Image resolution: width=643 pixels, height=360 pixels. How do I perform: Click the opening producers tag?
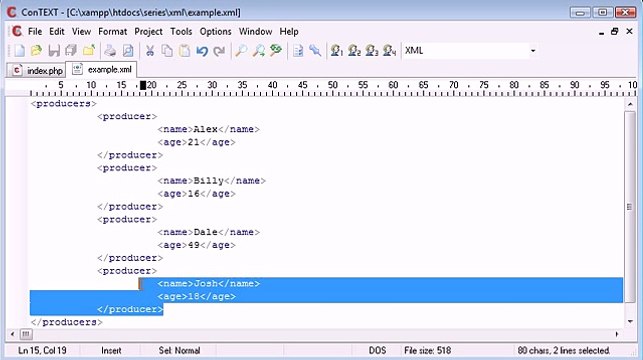point(64,104)
